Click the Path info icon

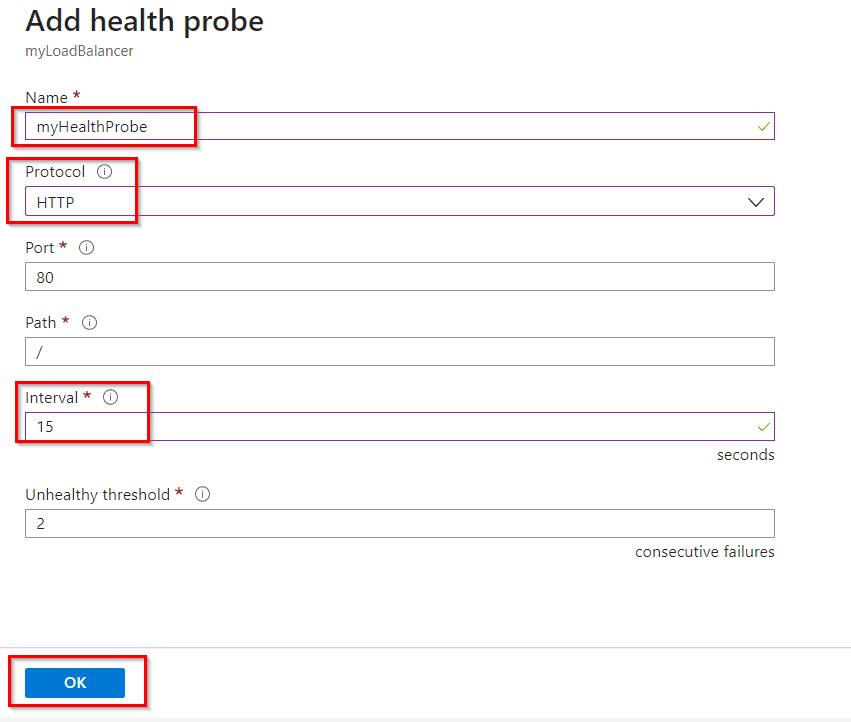click(x=89, y=322)
